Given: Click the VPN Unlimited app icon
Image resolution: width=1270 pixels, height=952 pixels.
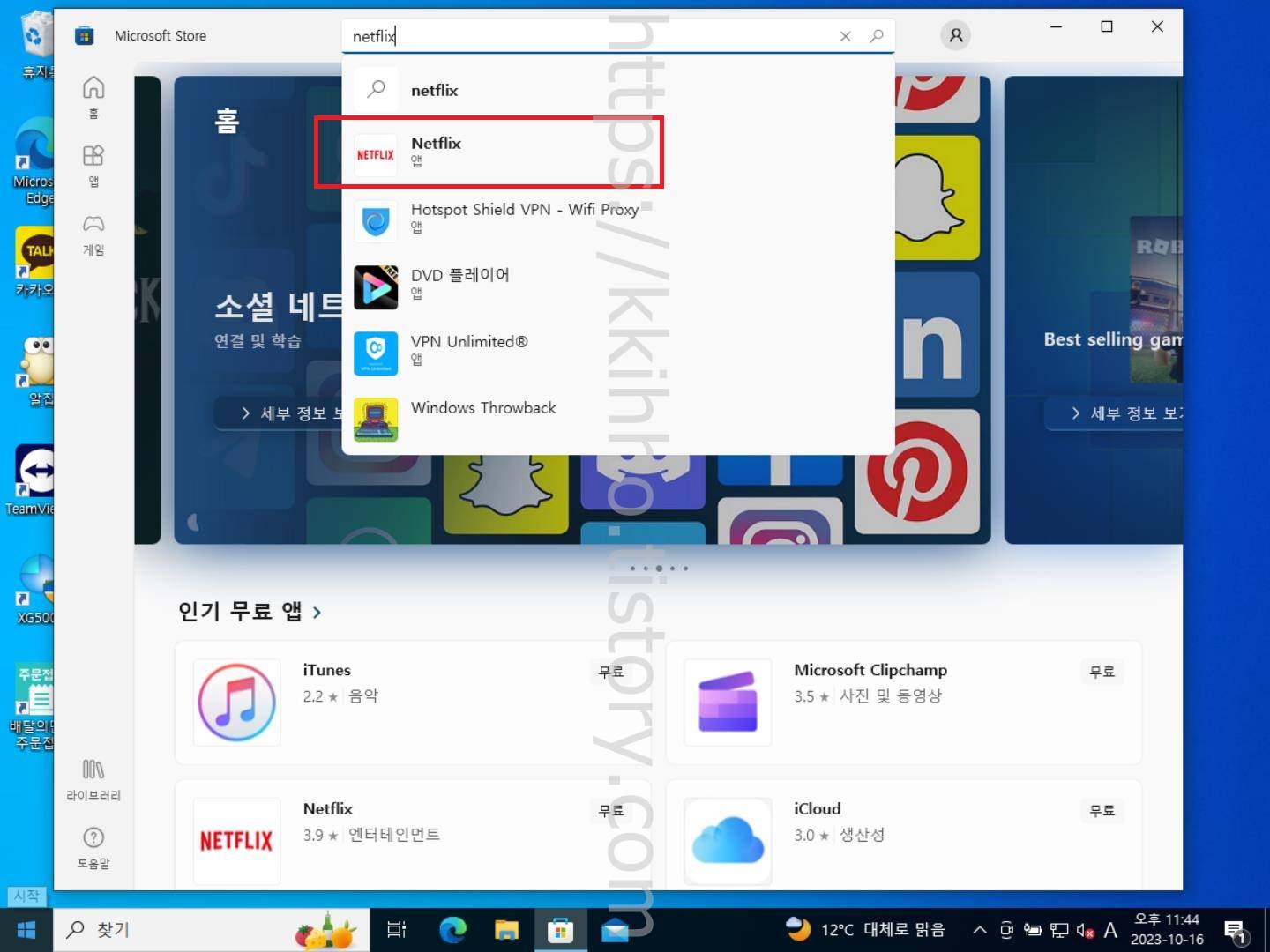Looking at the screenshot, I should point(376,353).
